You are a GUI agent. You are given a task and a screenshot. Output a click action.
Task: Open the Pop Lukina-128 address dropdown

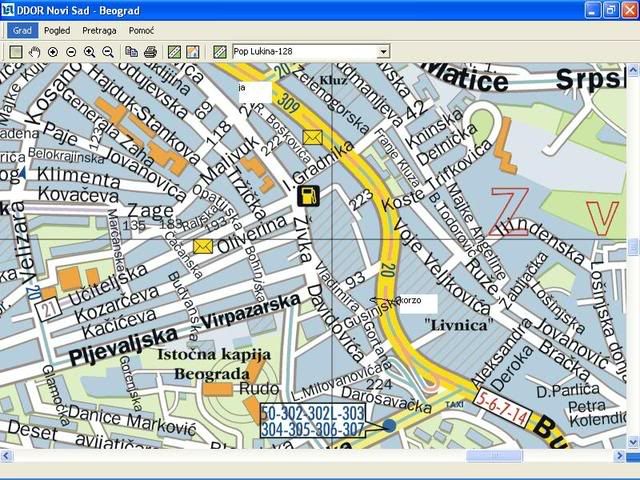coord(384,51)
